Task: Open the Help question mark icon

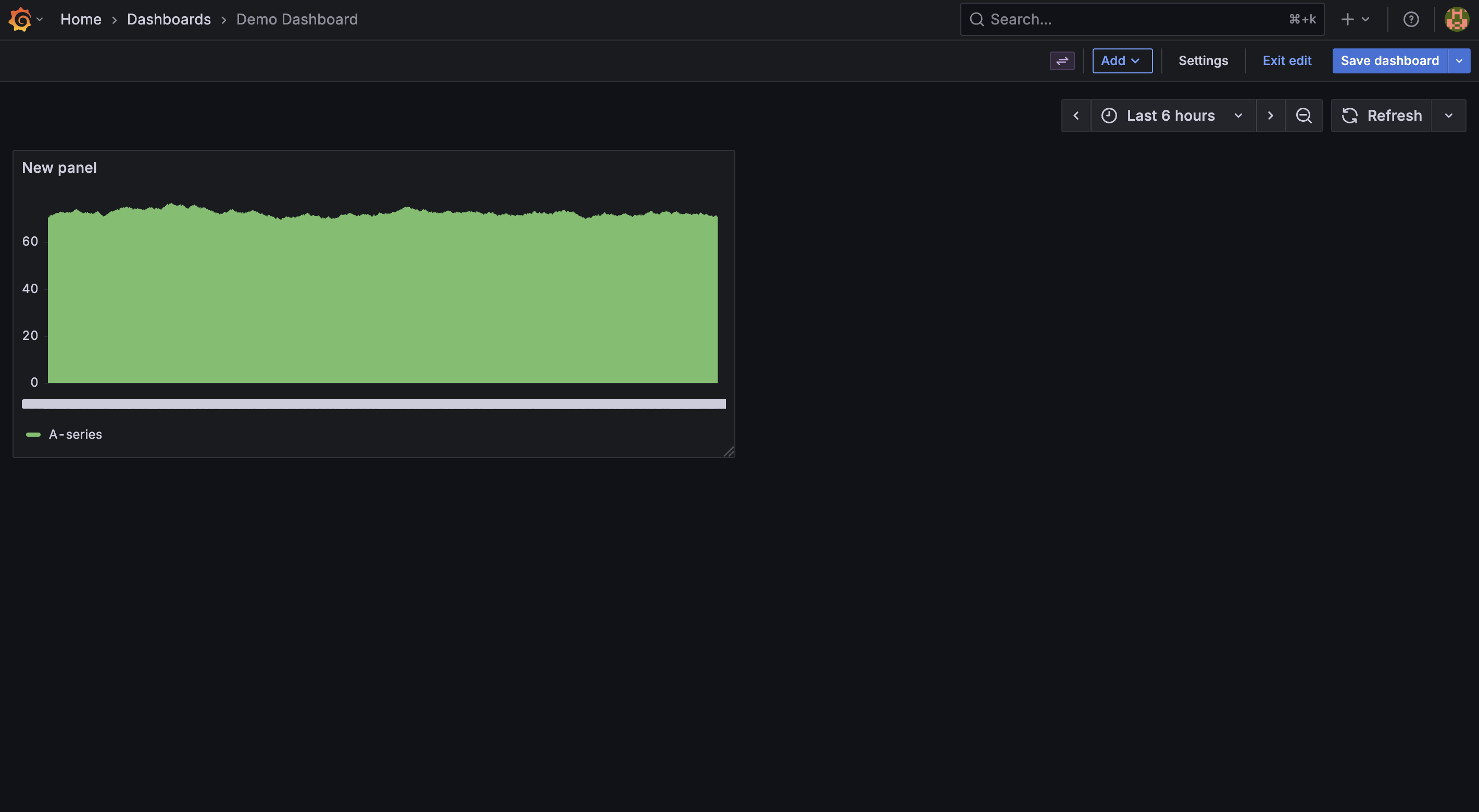Action: coord(1411,19)
